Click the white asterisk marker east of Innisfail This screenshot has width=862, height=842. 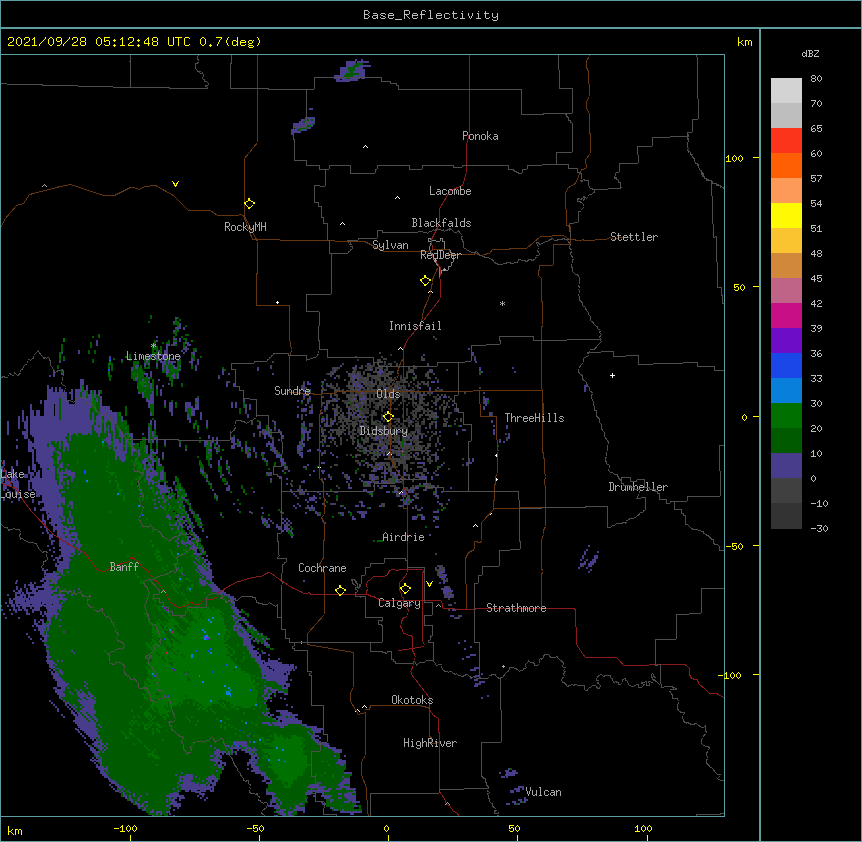tap(502, 303)
